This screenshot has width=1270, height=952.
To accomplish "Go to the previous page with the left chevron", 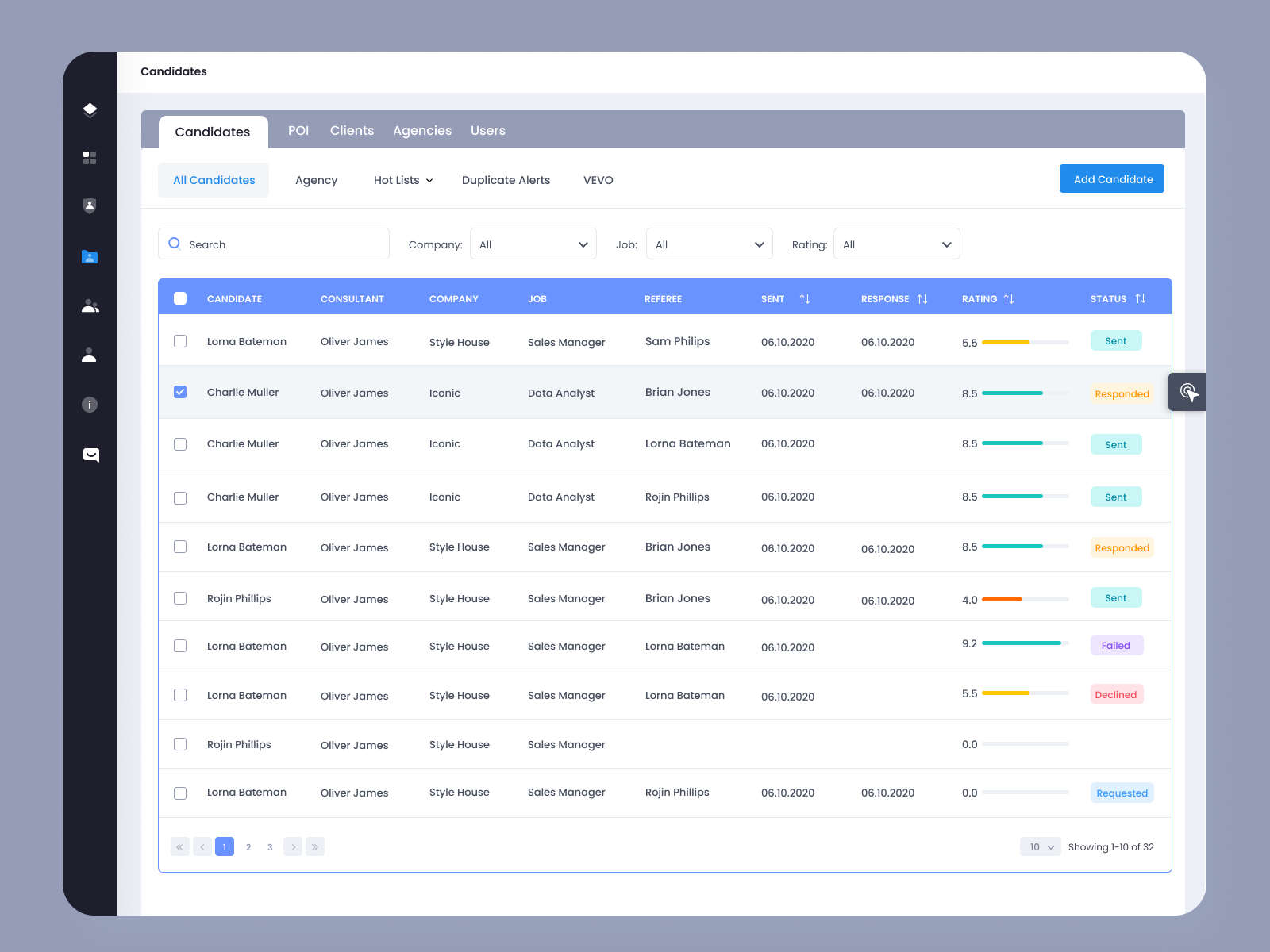I will (x=202, y=846).
